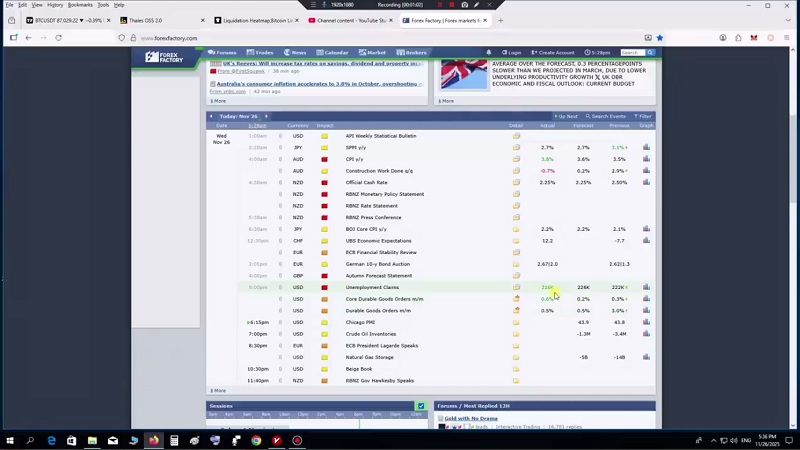
Task: Open the calendar Filter options
Action: 644,116
